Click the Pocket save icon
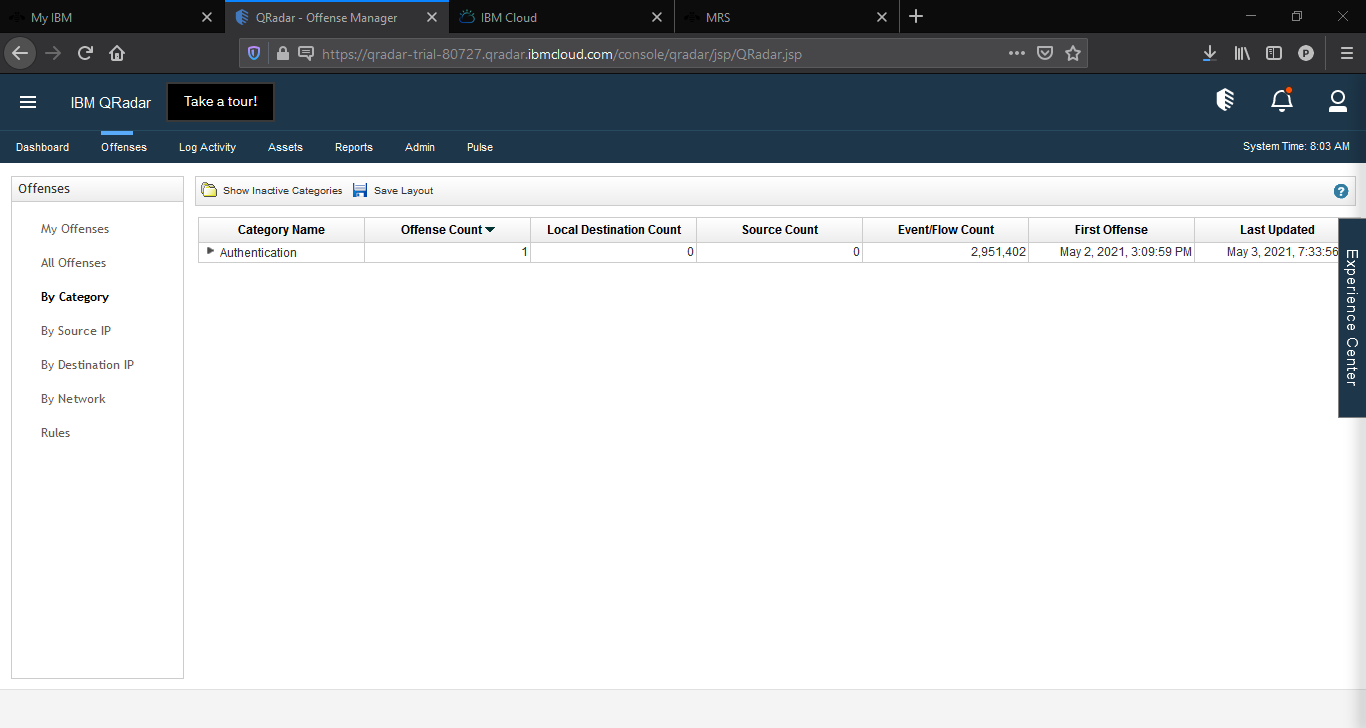Screen dimensions: 1366x728 pyautogui.click(x=1044, y=53)
